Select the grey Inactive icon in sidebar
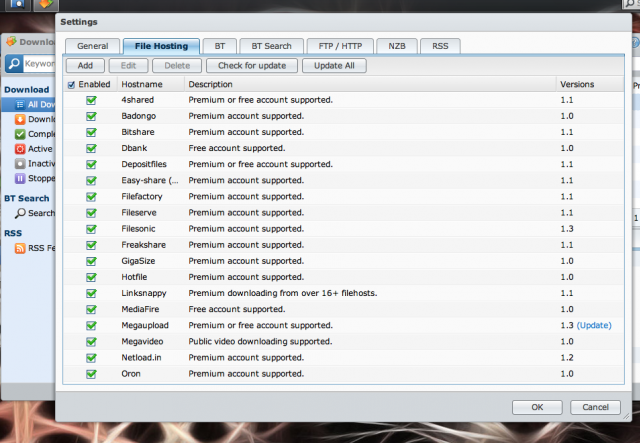Screen dimensions: 640x443 click(20, 164)
